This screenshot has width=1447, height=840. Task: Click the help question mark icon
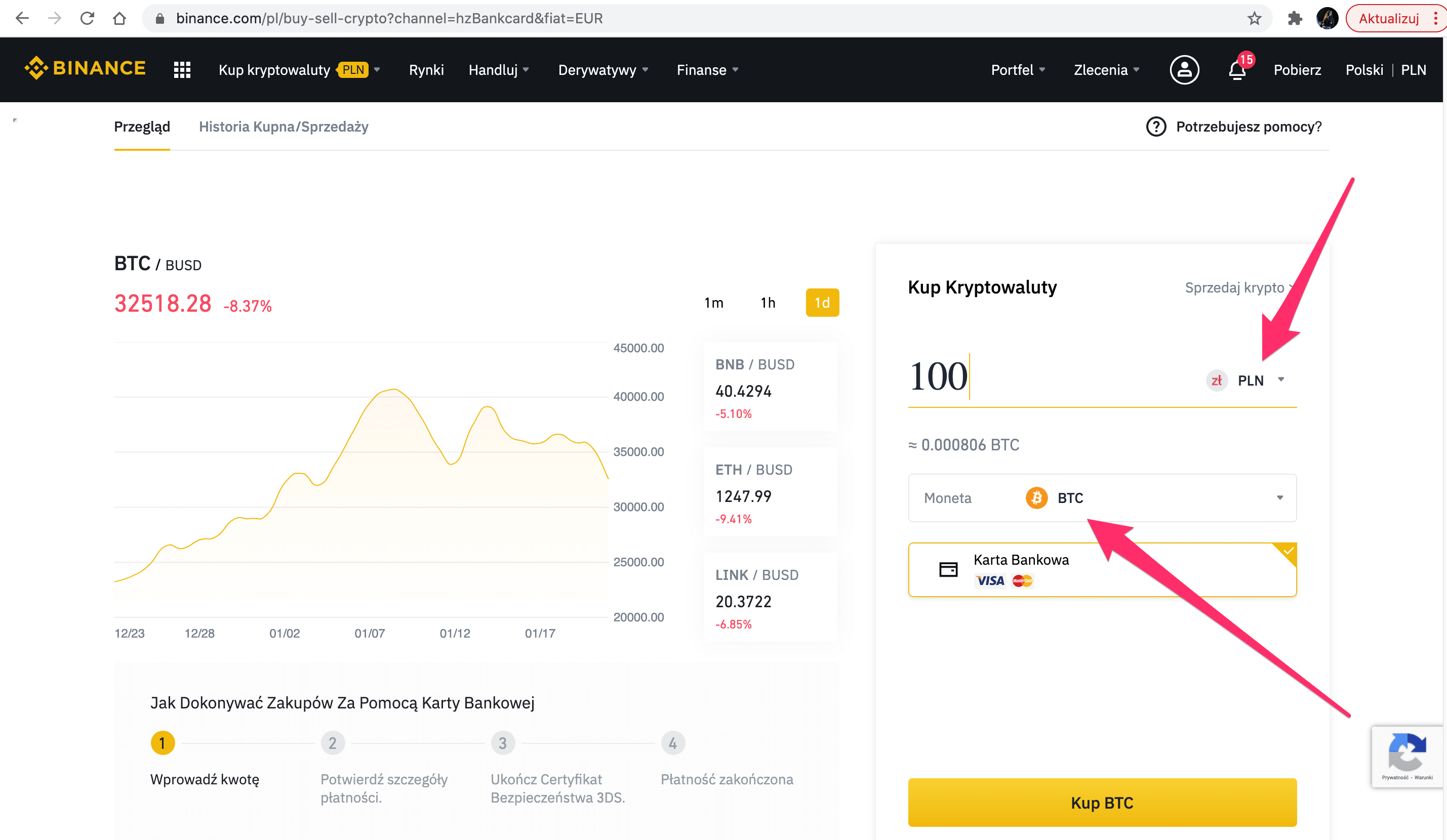click(1156, 126)
